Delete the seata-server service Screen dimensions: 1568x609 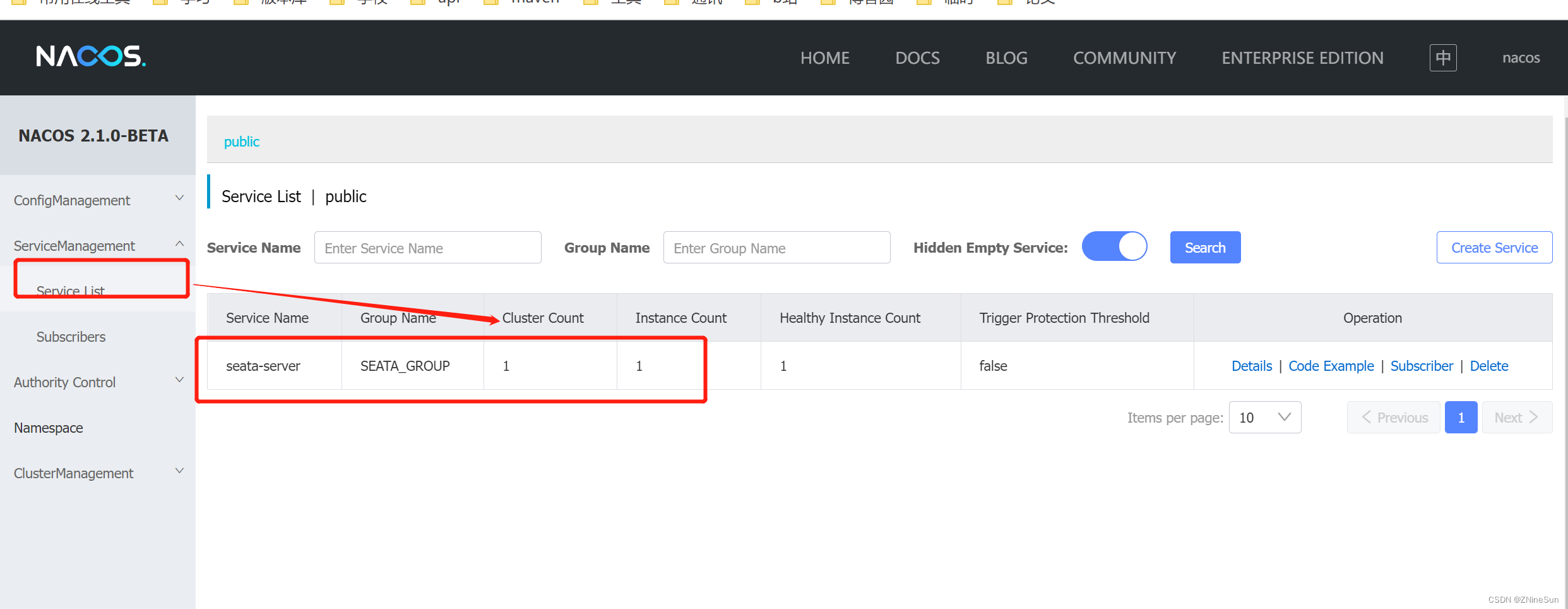pos(1489,366)
